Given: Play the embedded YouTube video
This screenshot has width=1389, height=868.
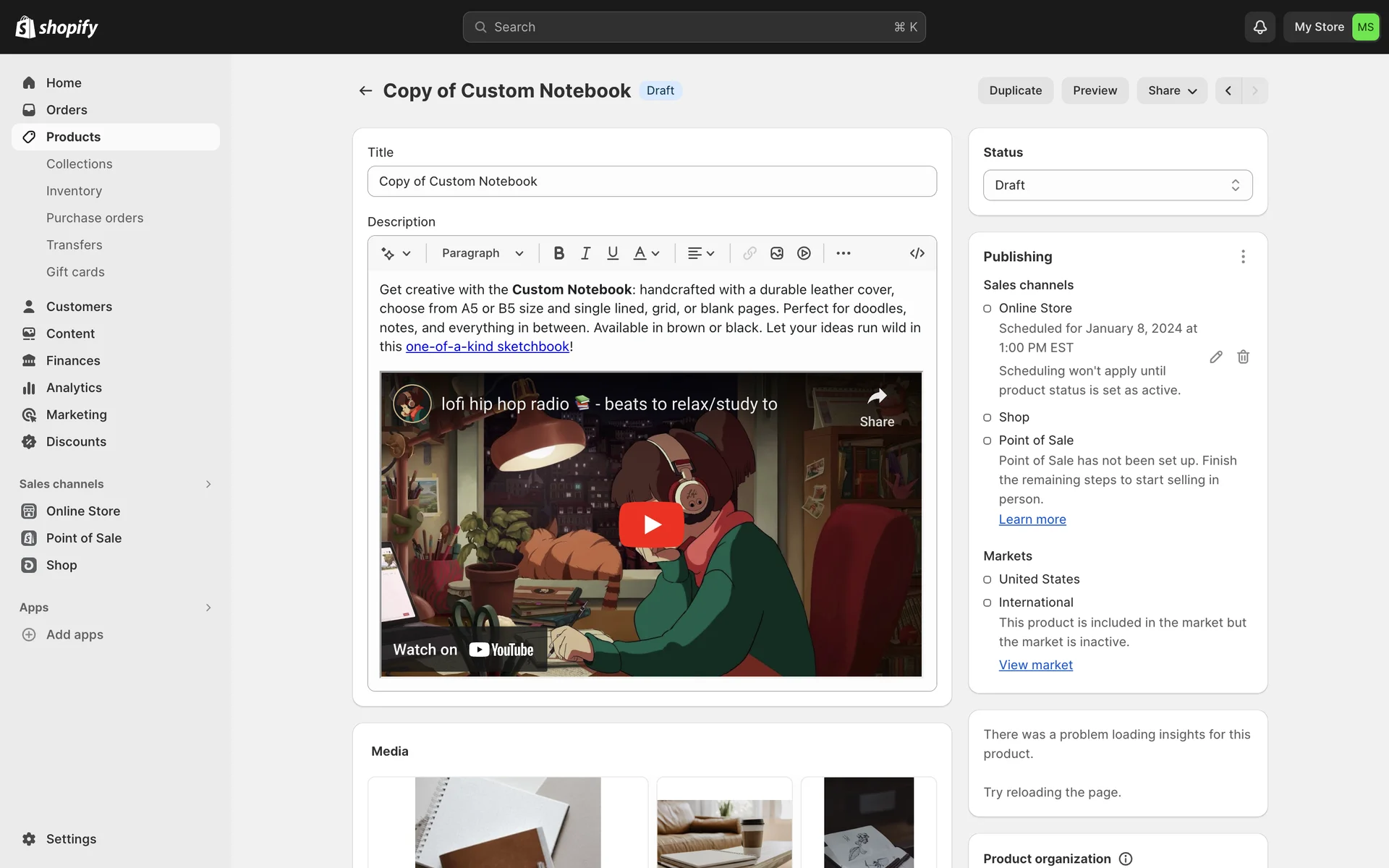Looking at the screenshot, I should [651, 524].
